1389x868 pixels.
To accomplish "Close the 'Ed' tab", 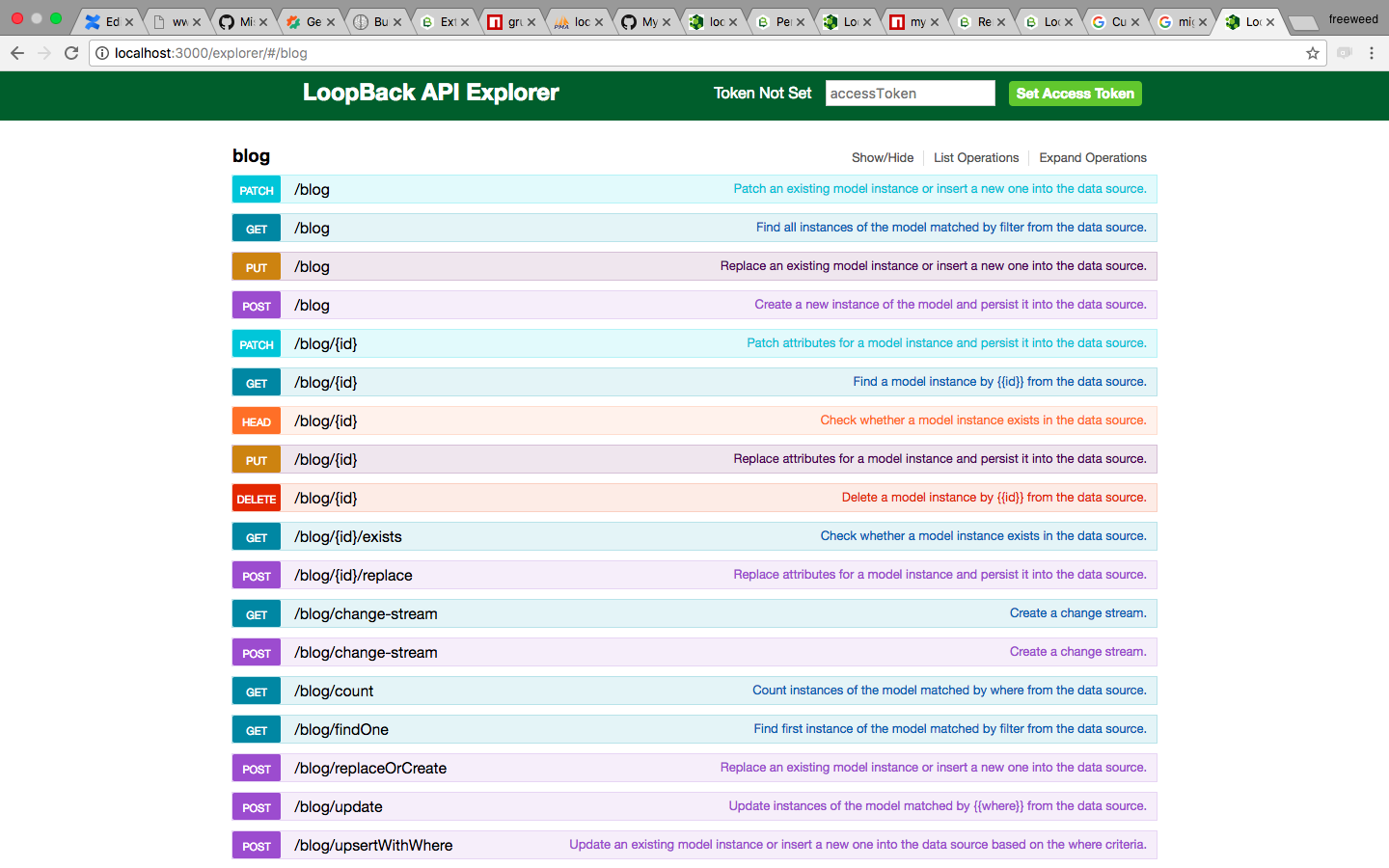I will [129, 22].
